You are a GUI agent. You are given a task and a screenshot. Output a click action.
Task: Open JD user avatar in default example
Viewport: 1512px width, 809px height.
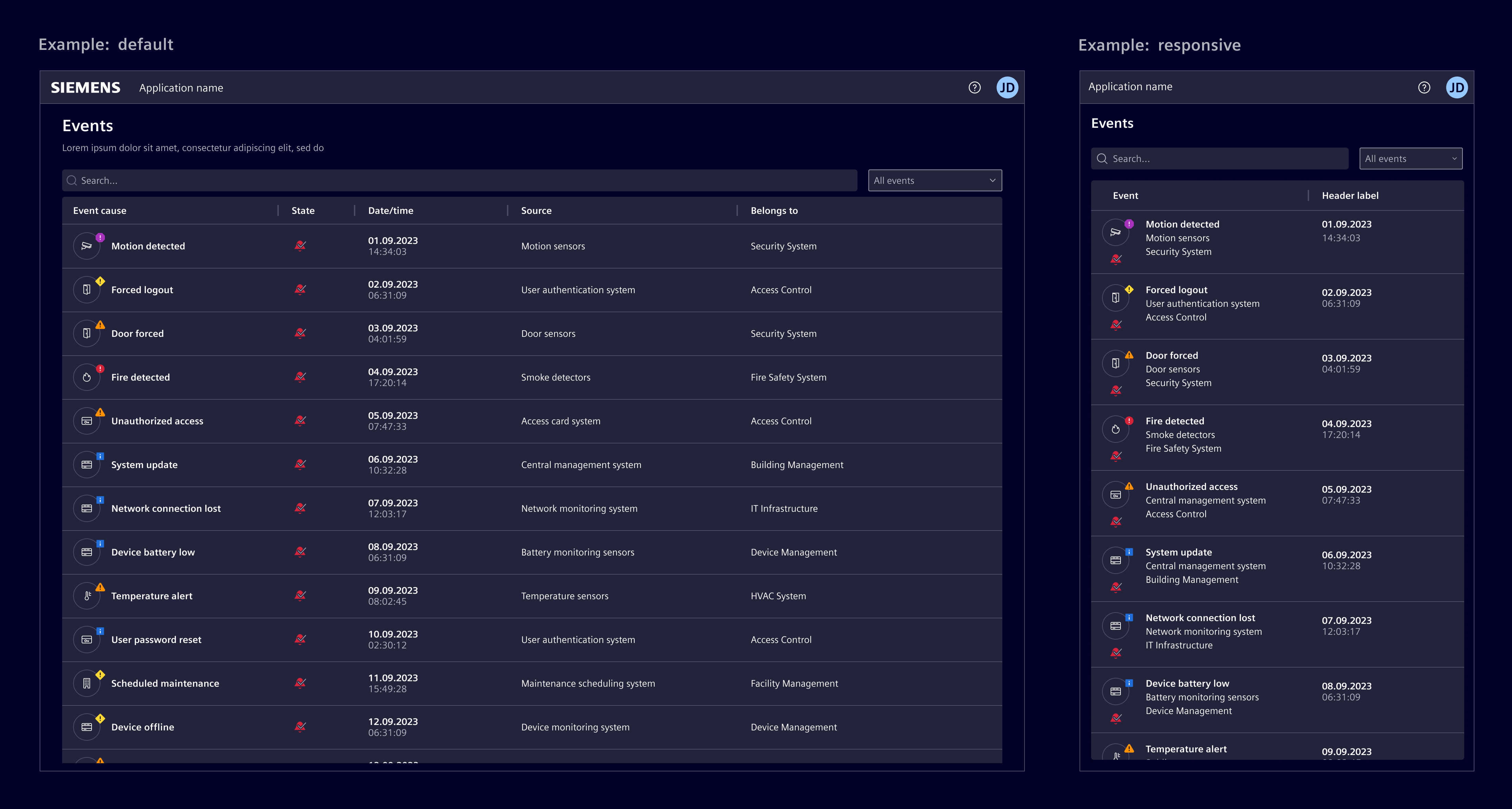(x=1007, y=87)
